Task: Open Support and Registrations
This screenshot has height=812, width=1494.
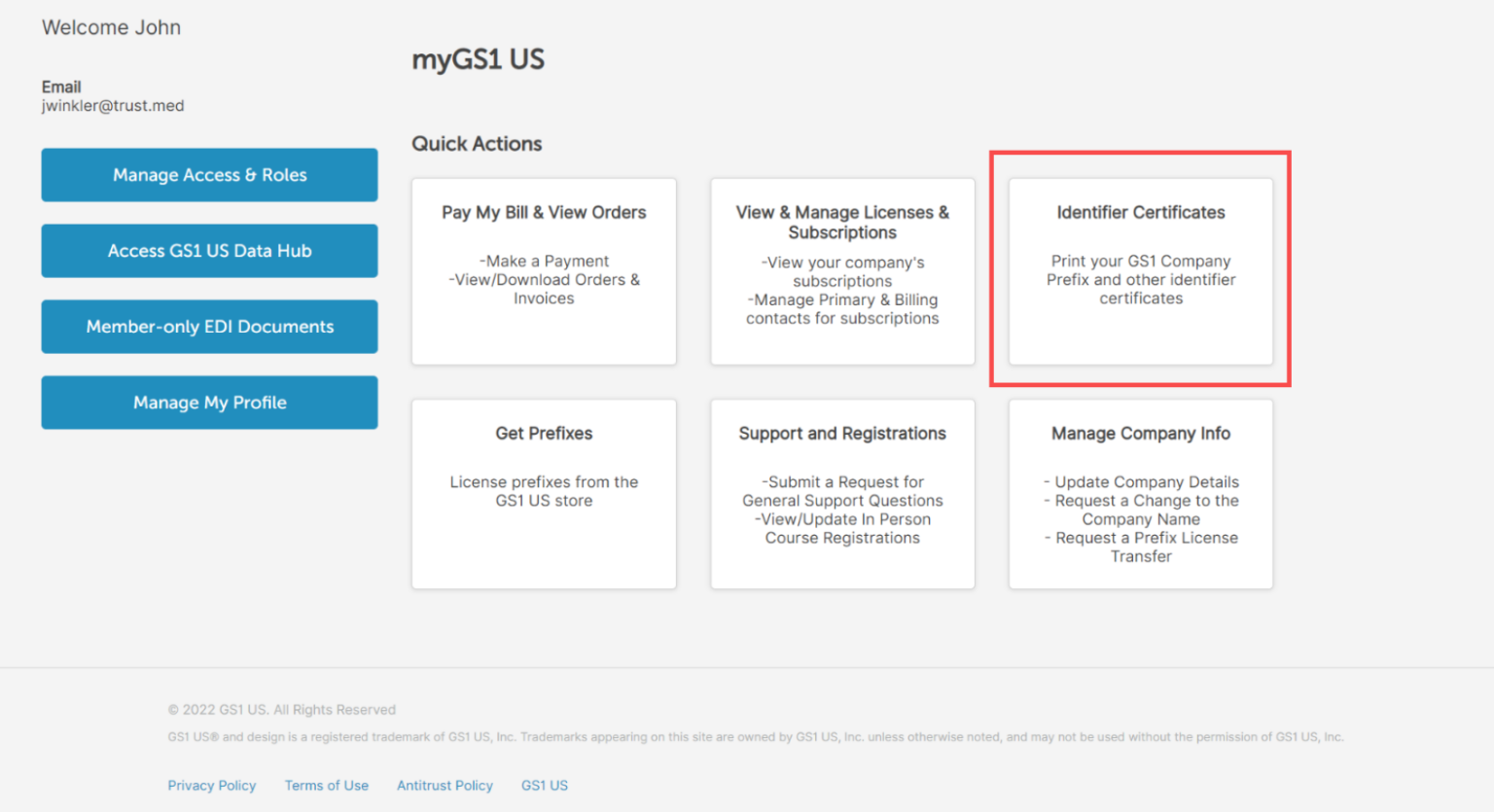Action: pos(841,492)
